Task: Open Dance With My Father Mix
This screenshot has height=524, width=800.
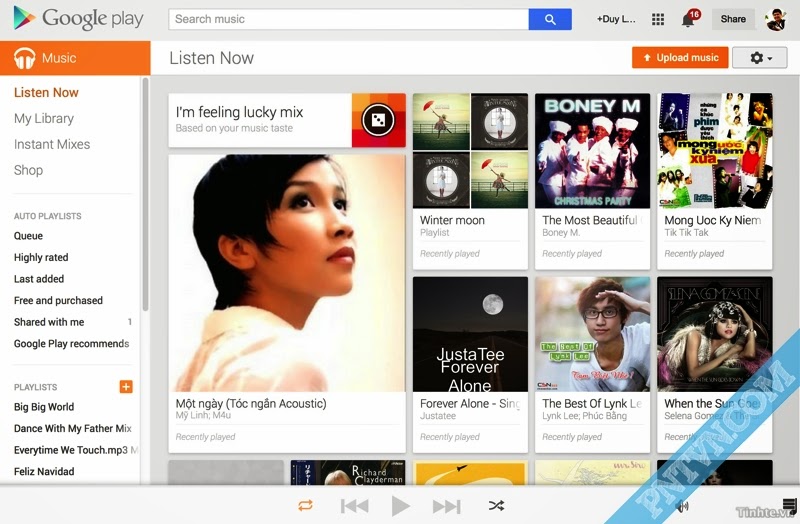Action: coord(73,428)
